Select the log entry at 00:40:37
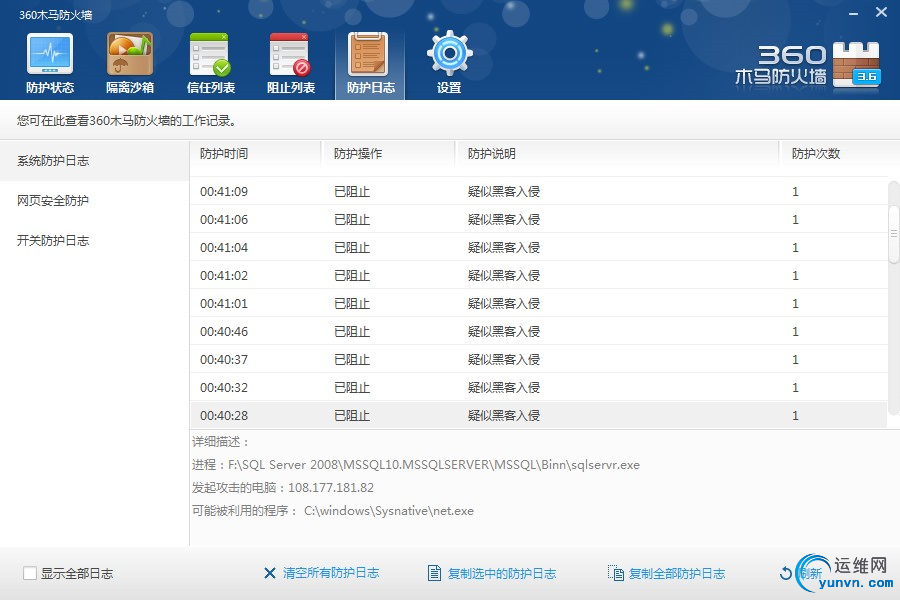 coord(538,359)
